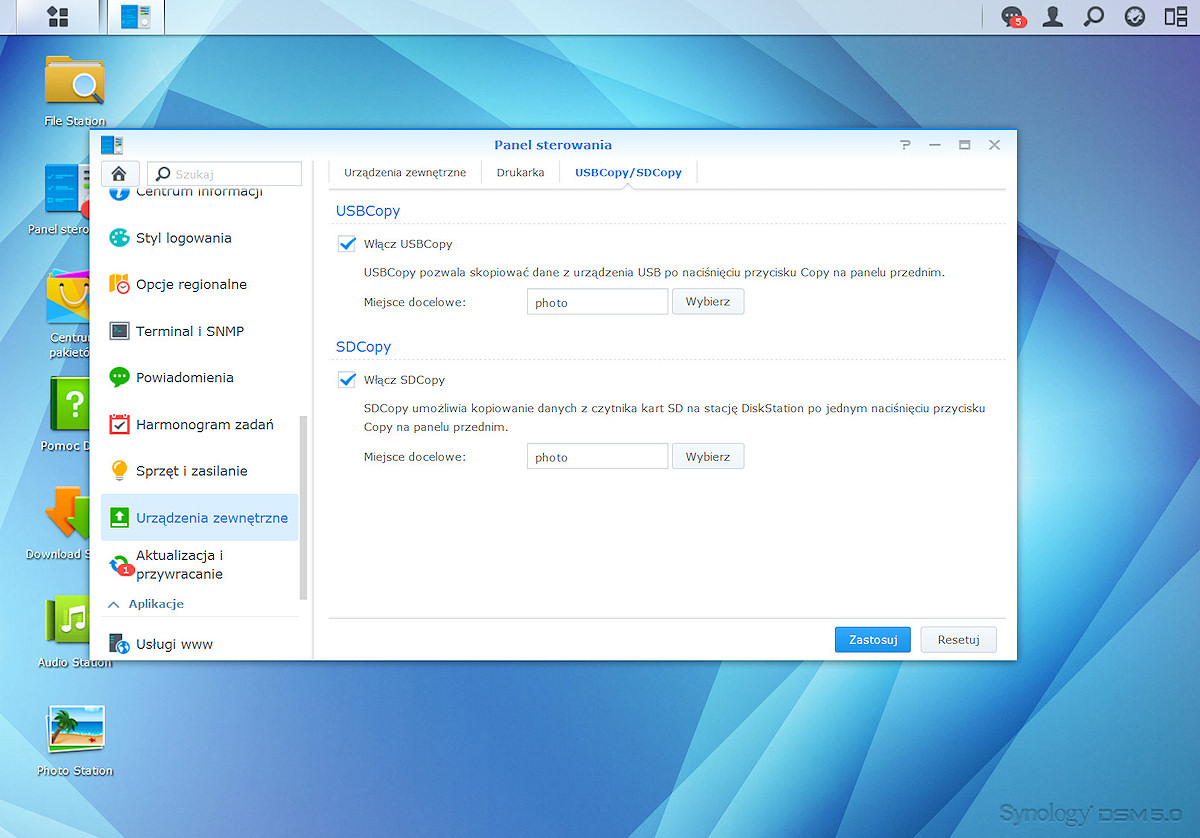
Task: Switch to the Drukarka tab
Action: 520,172
